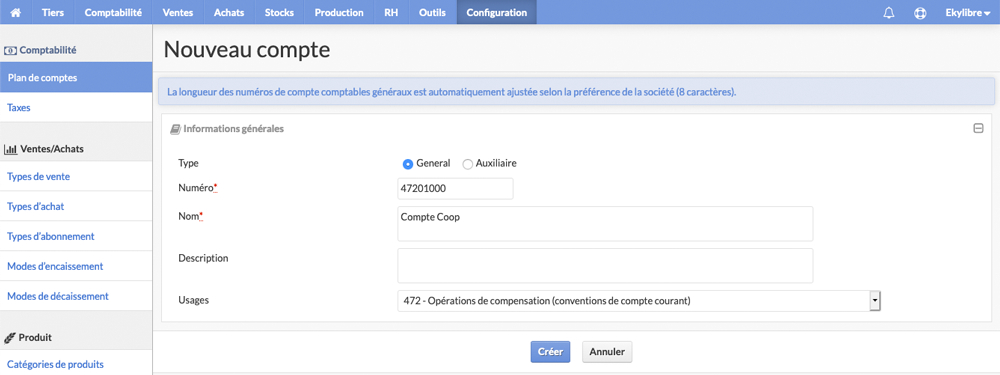Open Modes de décaissement
Screen dimensions: 1000x375
pyautogui.click(x=76, y=297)
